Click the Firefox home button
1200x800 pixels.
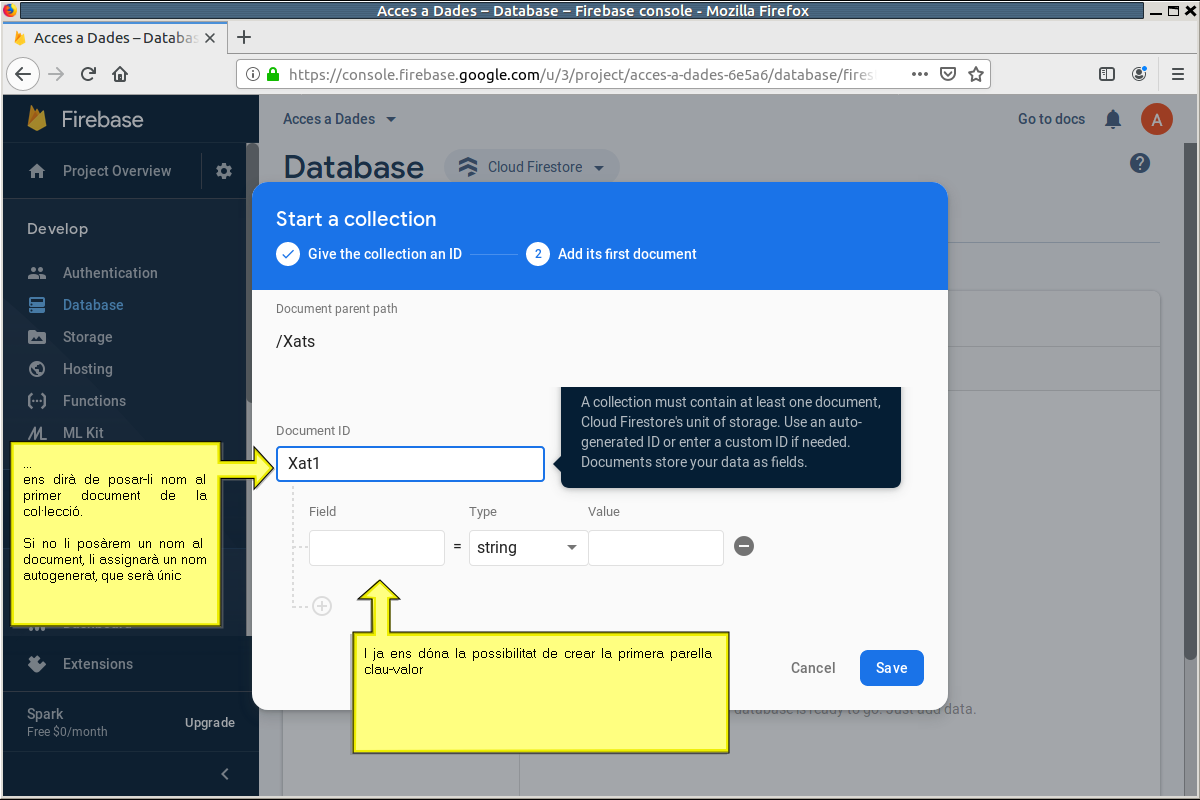point(120,74)
